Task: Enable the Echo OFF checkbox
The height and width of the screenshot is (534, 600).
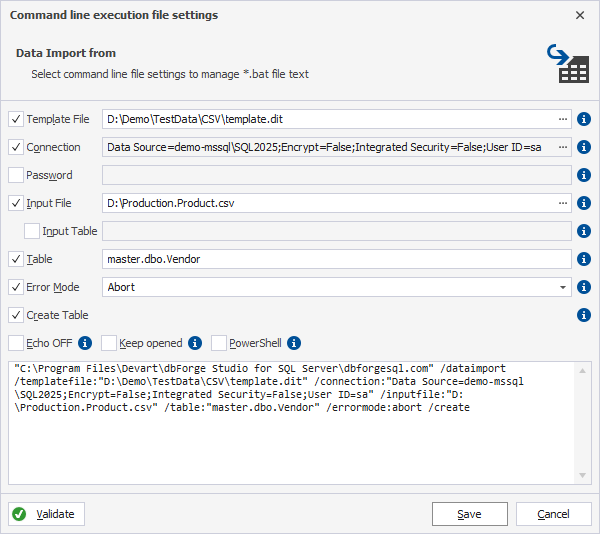Action: (16, 343)
